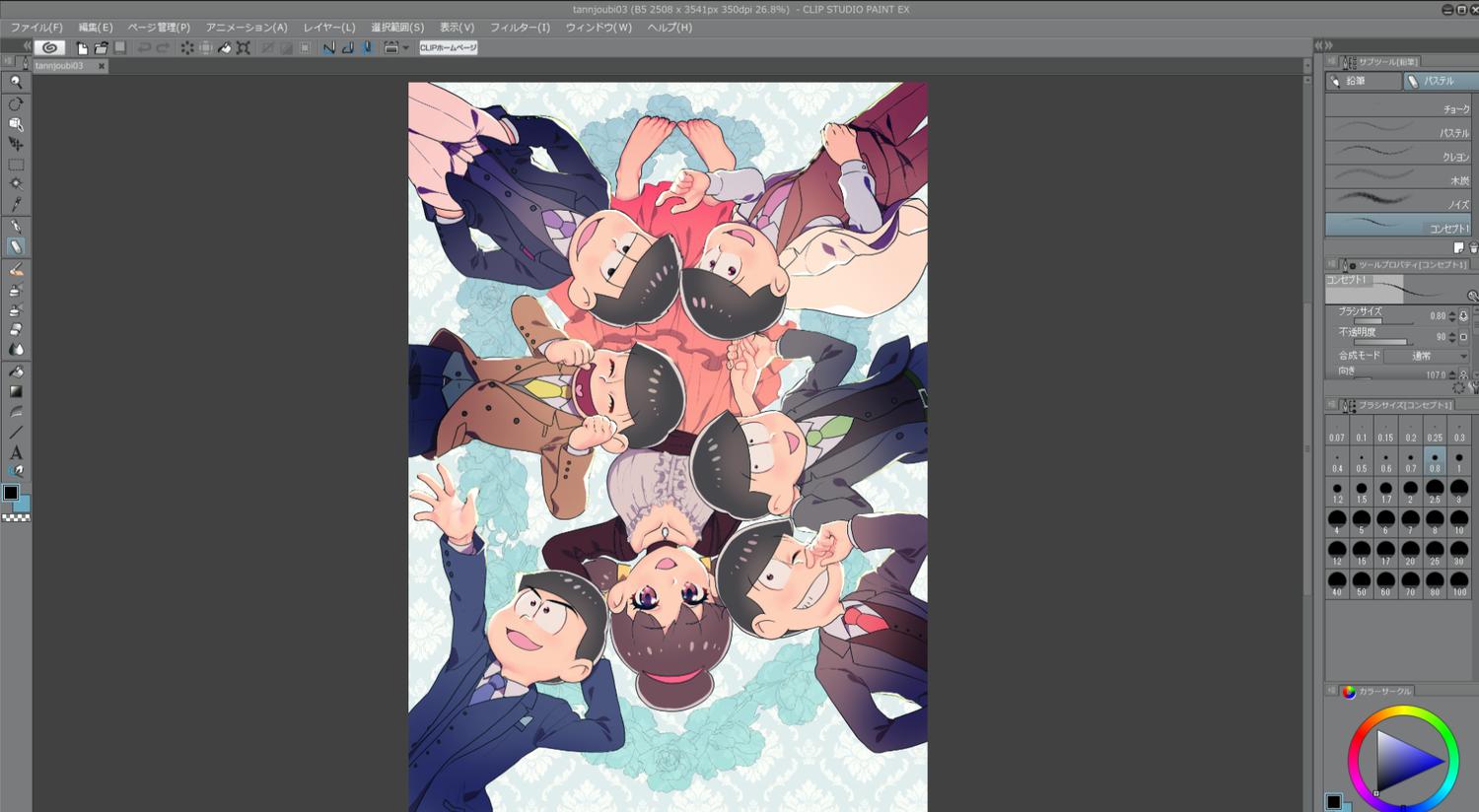Screen dimensions: 1479x812
Task: Select the Pen tool in toolbox
Action: point(16,227)
